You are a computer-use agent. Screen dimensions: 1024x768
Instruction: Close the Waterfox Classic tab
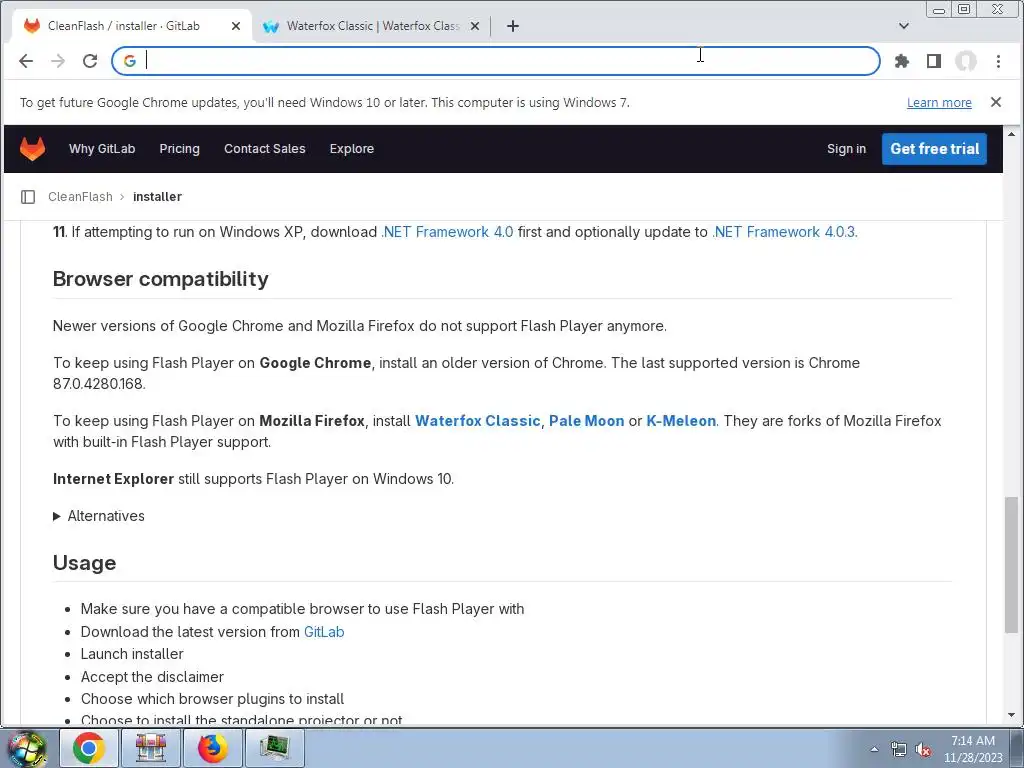[x=475, y=26]
